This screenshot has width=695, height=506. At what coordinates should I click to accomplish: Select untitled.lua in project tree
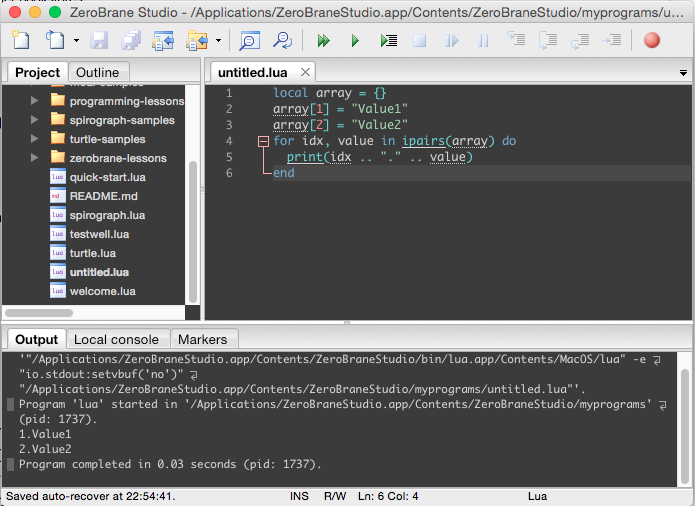coord(99,272)
